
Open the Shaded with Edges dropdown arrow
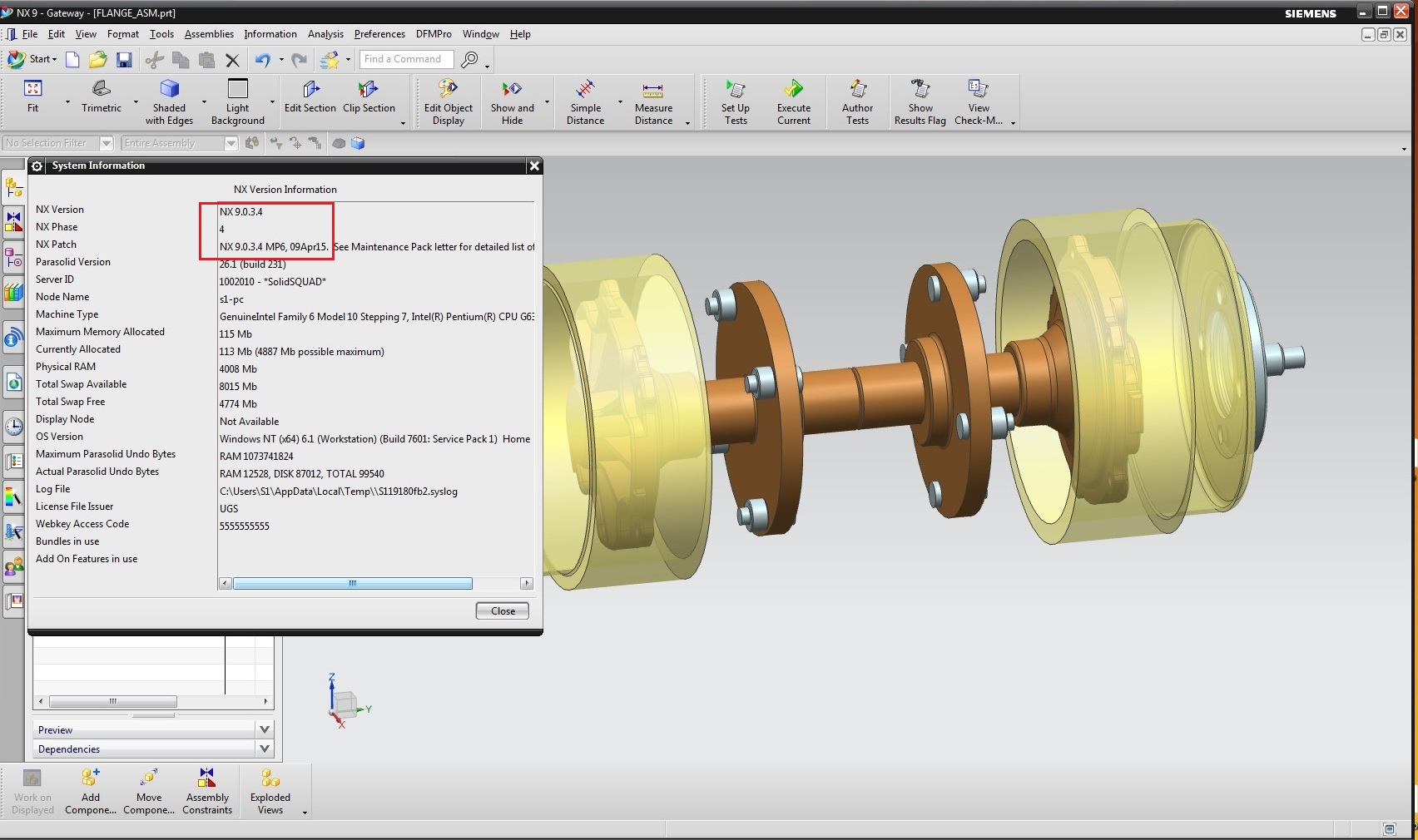coord(204,102)
